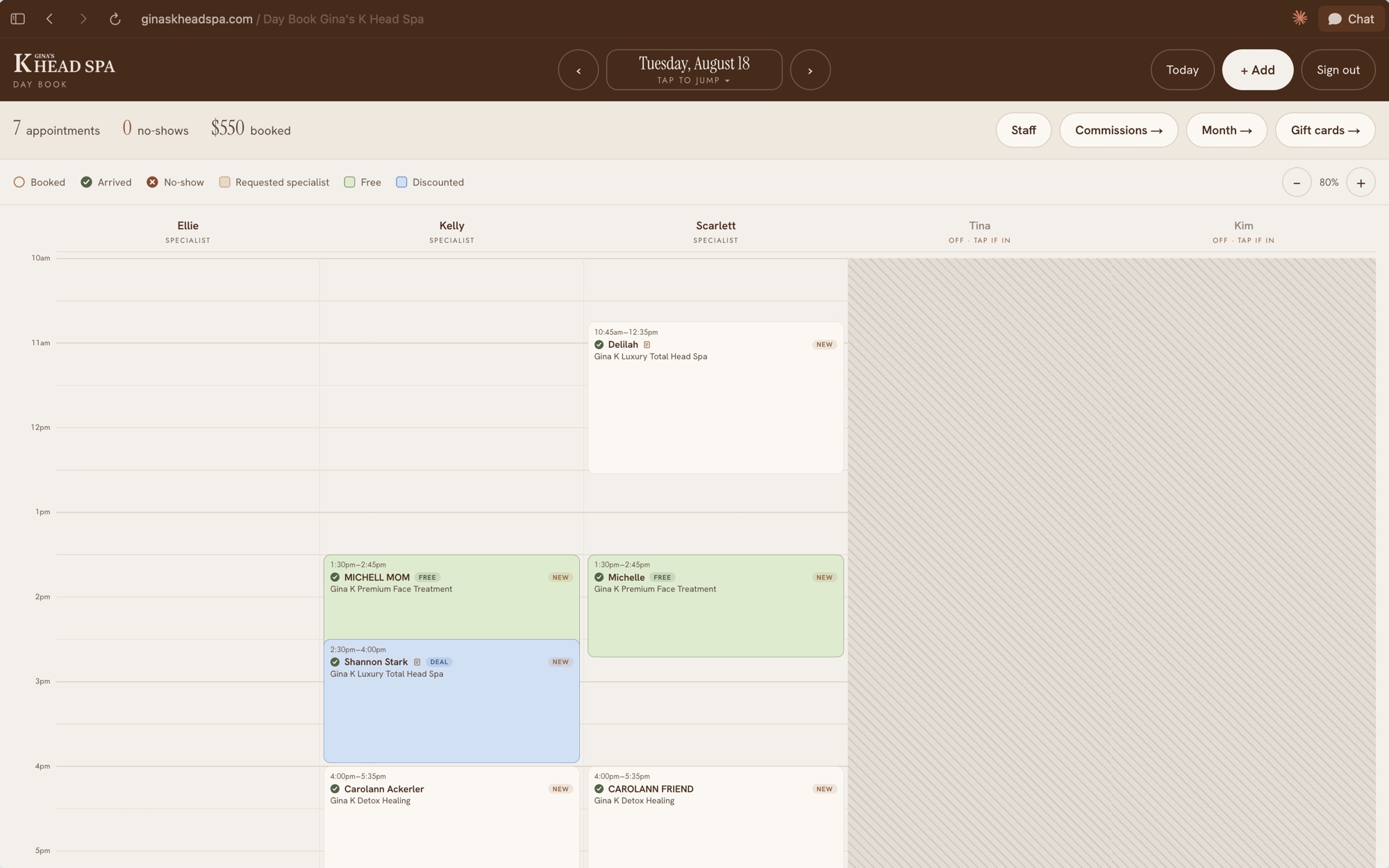Viewport: 1389px width, 868px height.
Task: Click the No-show legend cross icon
Action: pos(152,182)
